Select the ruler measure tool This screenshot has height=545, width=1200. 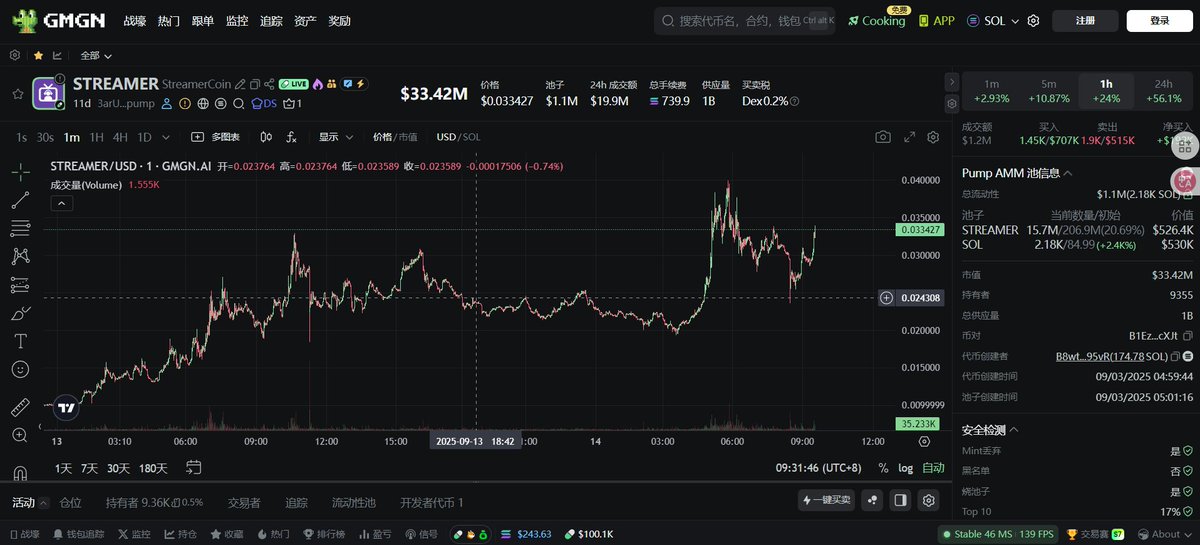coord(20,407)
